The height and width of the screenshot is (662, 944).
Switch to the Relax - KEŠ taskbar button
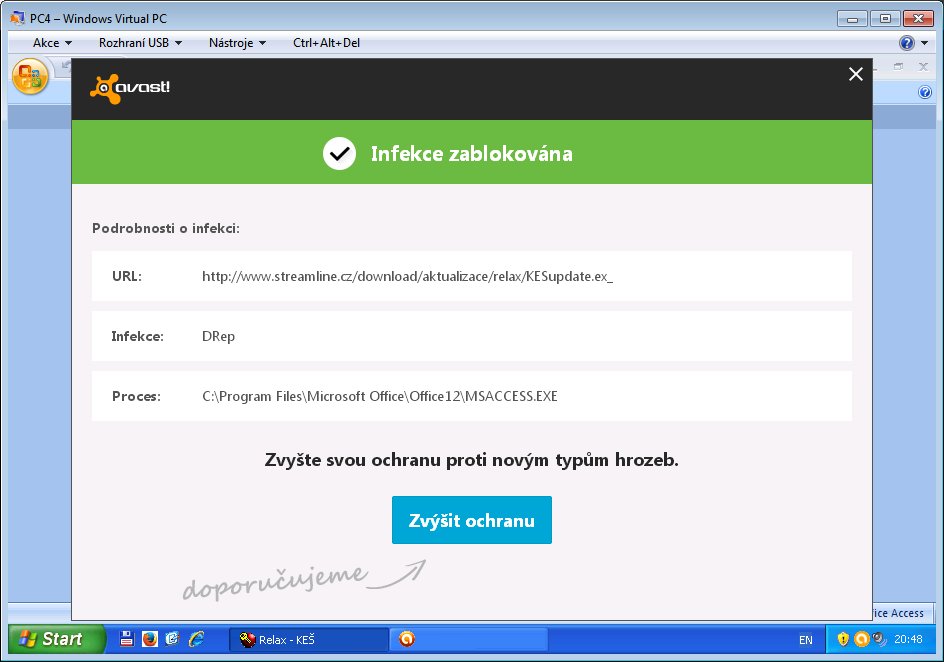click(308, 639)
